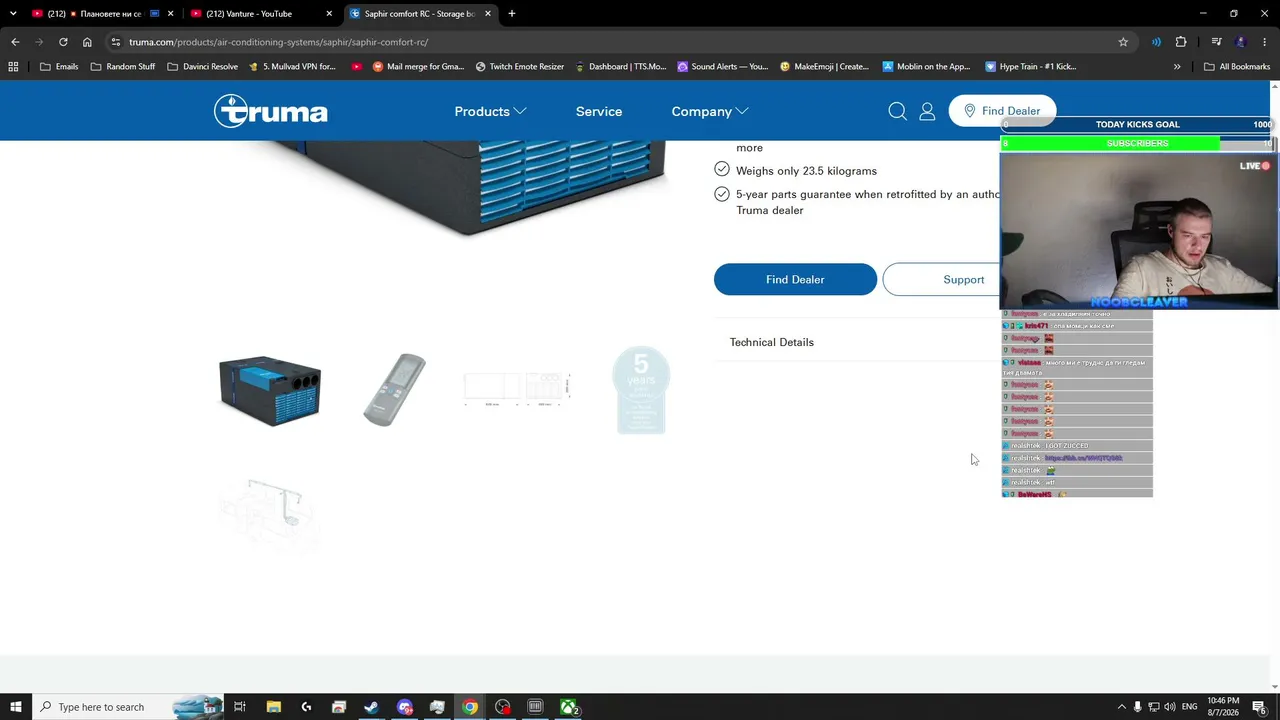Open the Xbox app on the taskbar
The image size is (1280, 720).
pos(568,707)
